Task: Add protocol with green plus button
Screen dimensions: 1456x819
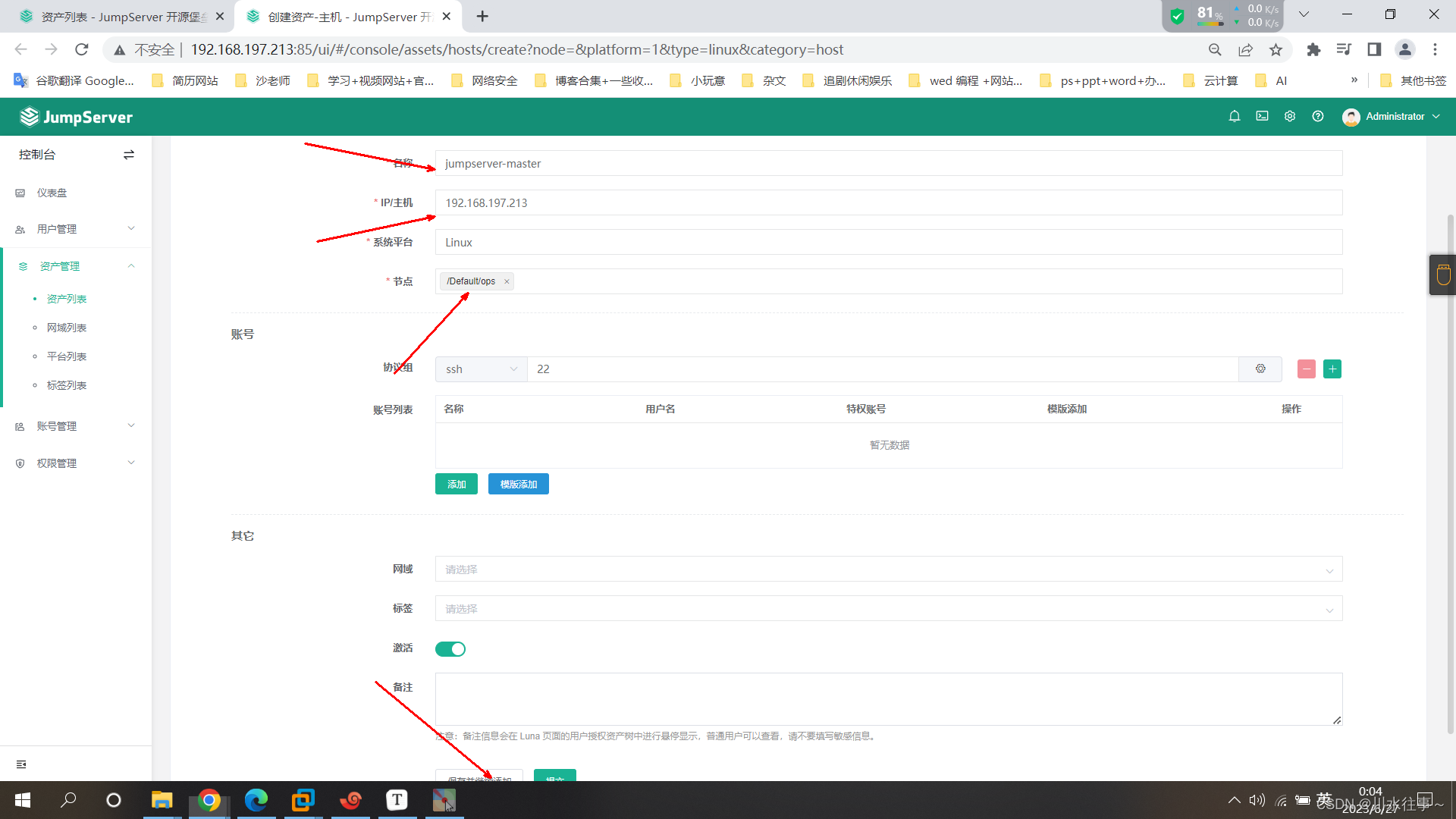Action: point(1332,369)
